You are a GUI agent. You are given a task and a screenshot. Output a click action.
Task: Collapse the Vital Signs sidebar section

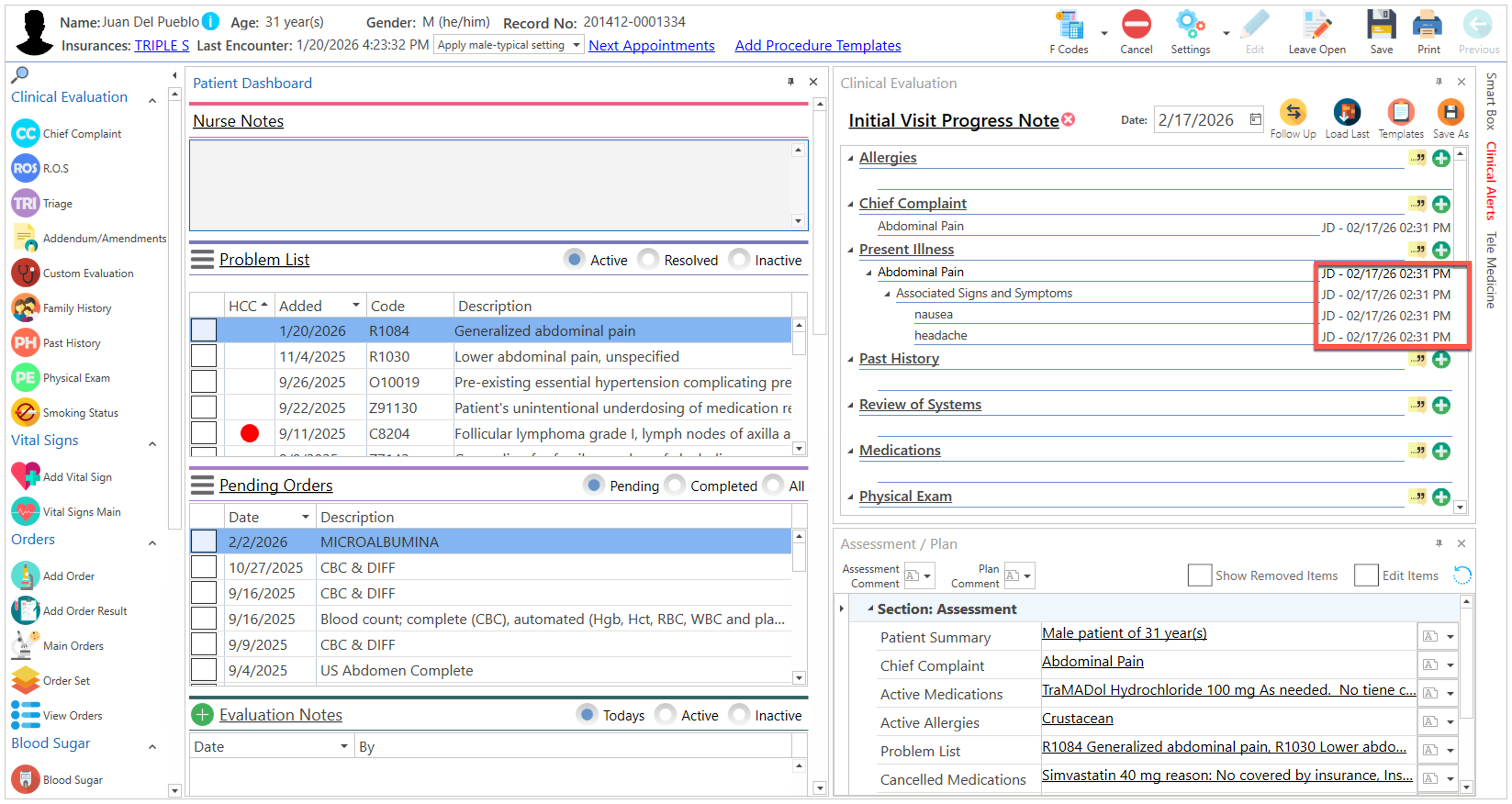[152, 444]
